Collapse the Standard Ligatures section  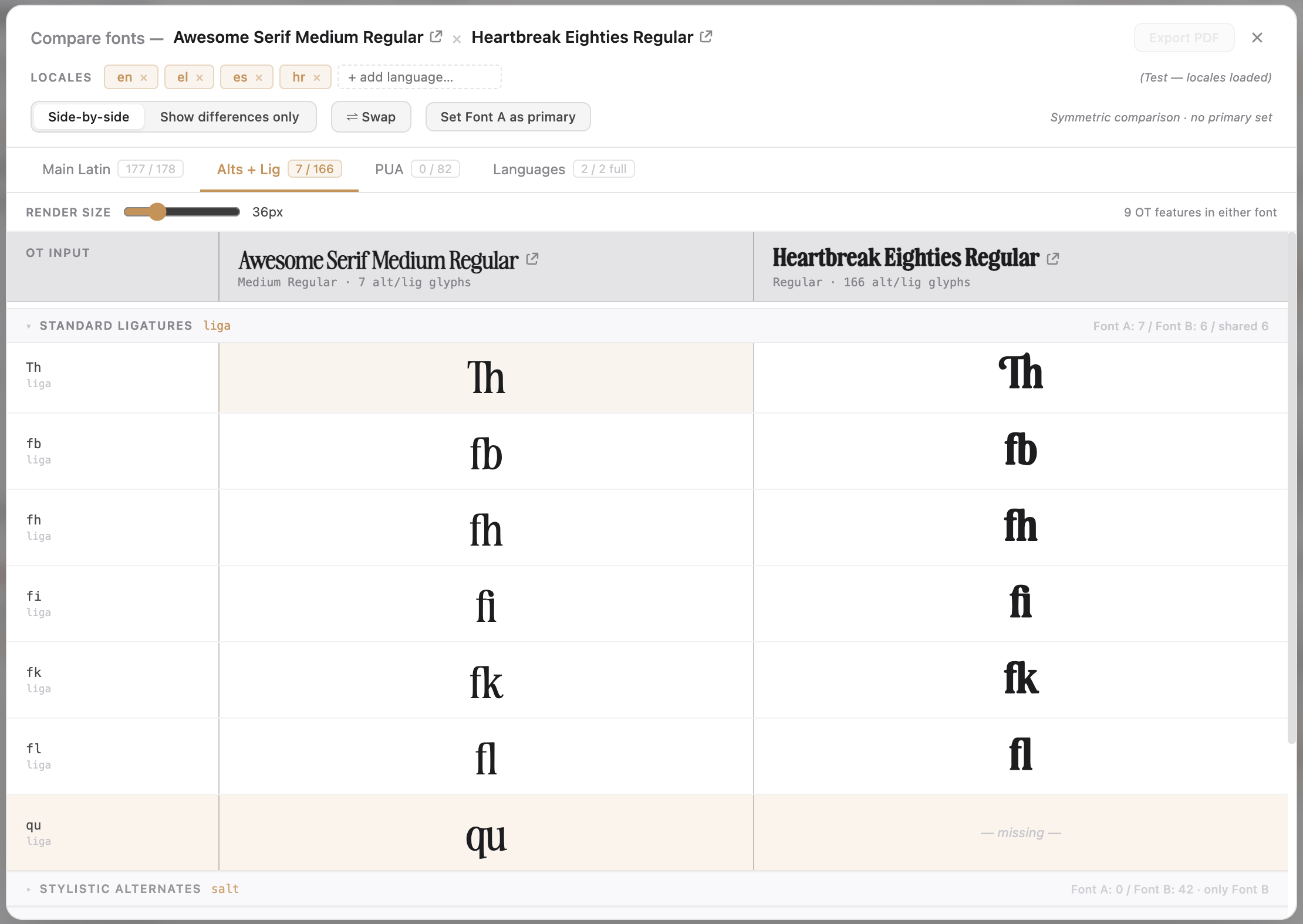coord(28,326)
